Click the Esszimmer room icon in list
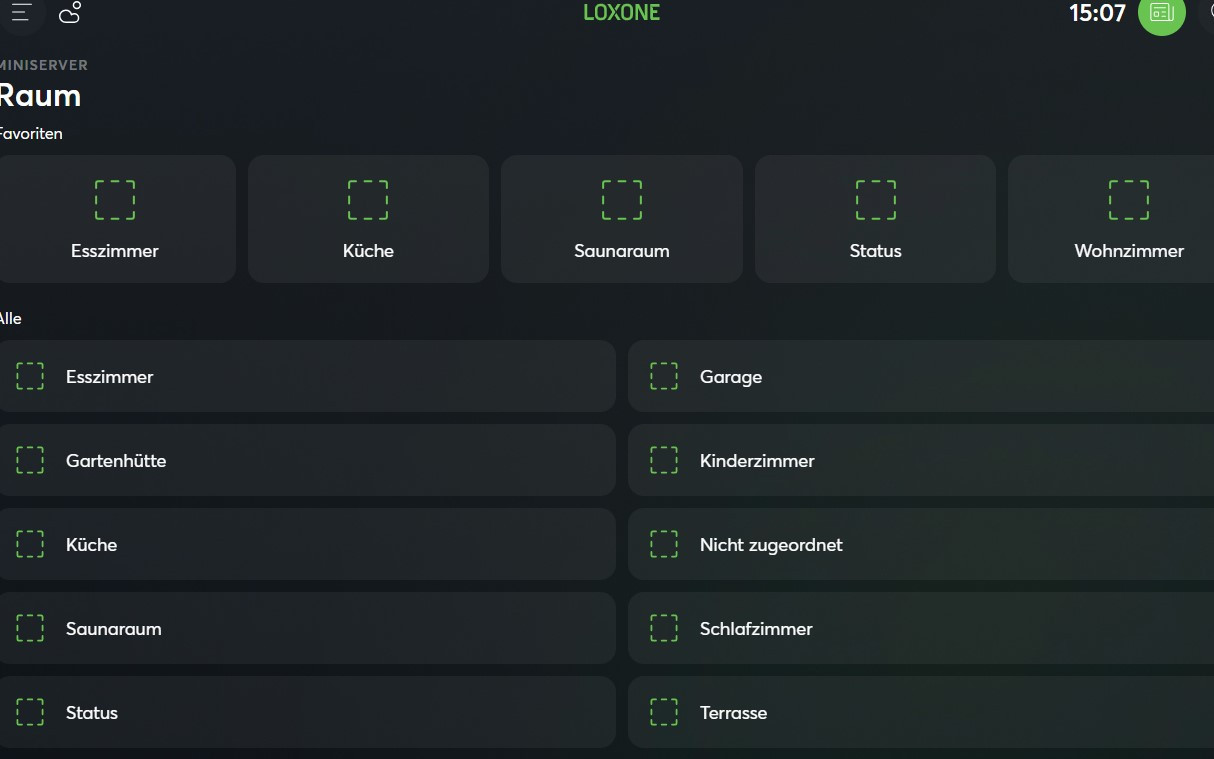 (x=30, y=376)
